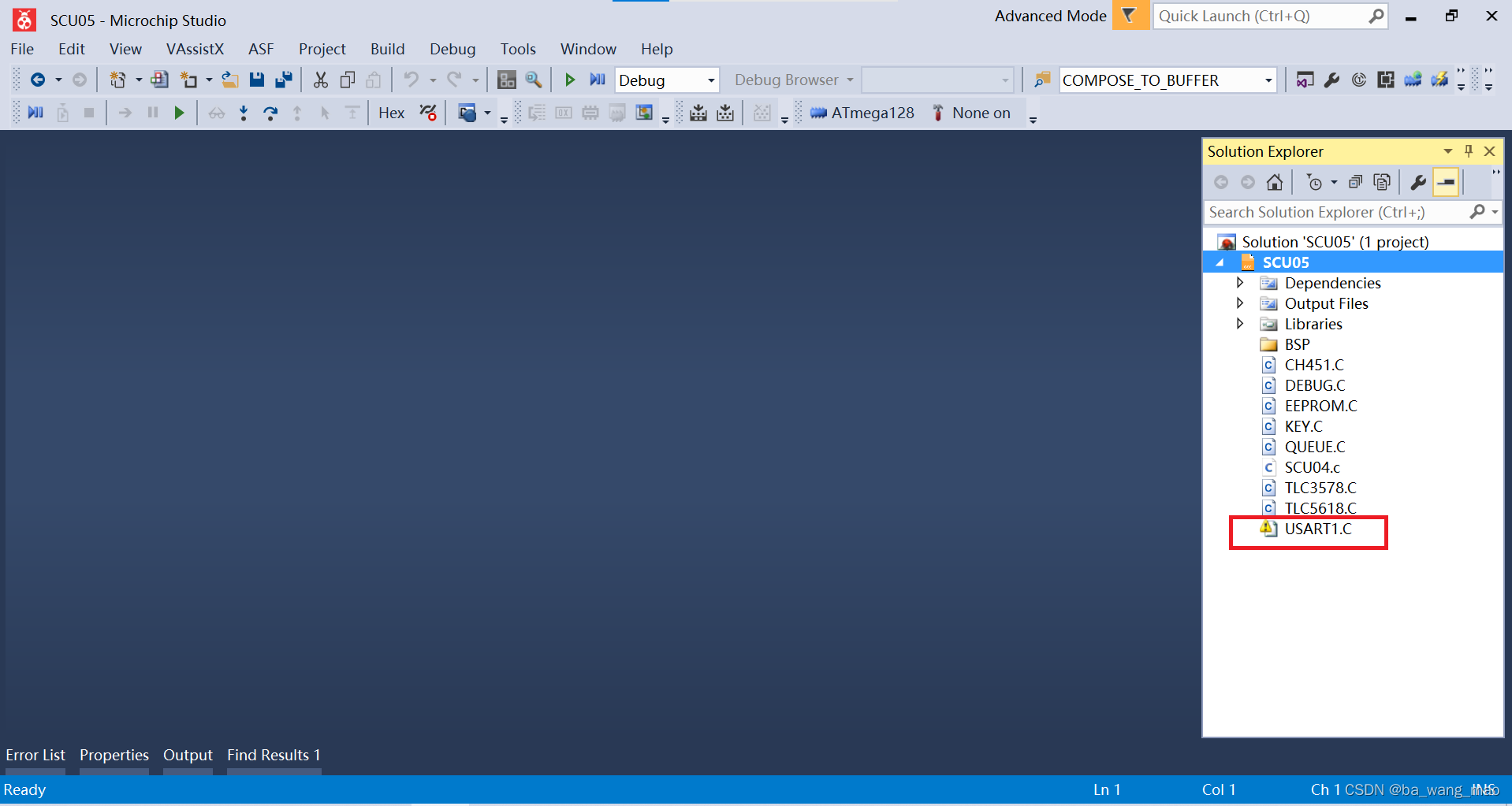Click the Find in Files folder icon

point(1042,80)
